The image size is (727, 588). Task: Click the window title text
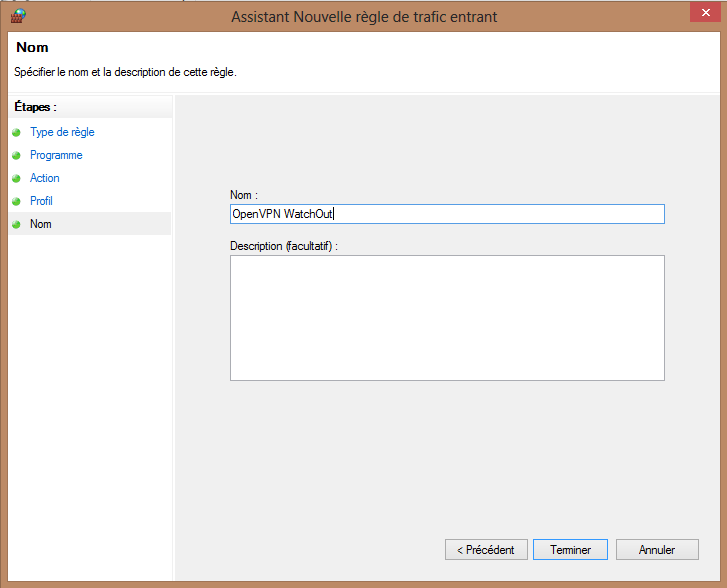click(364, 17)
